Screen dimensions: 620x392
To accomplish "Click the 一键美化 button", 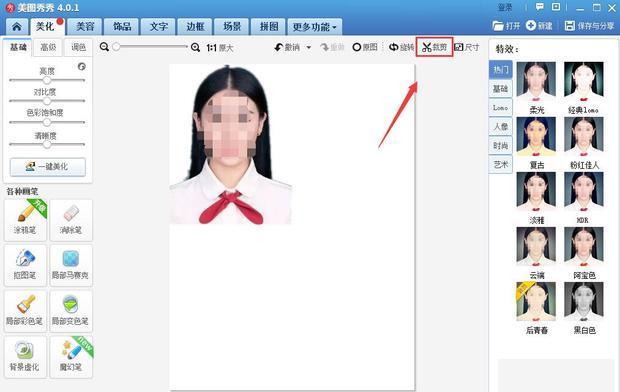I will 47,167.
